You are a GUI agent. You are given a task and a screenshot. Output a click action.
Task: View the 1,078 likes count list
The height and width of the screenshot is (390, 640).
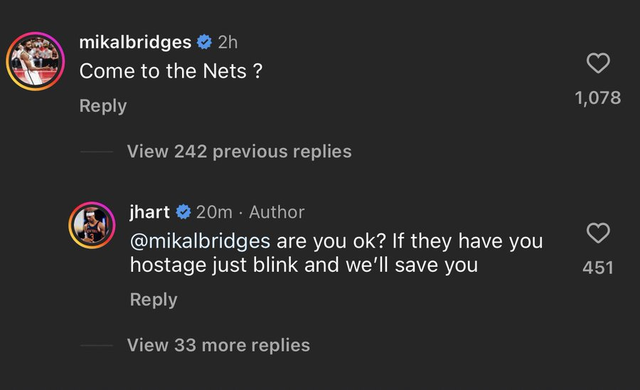click(x=598, y=98)
